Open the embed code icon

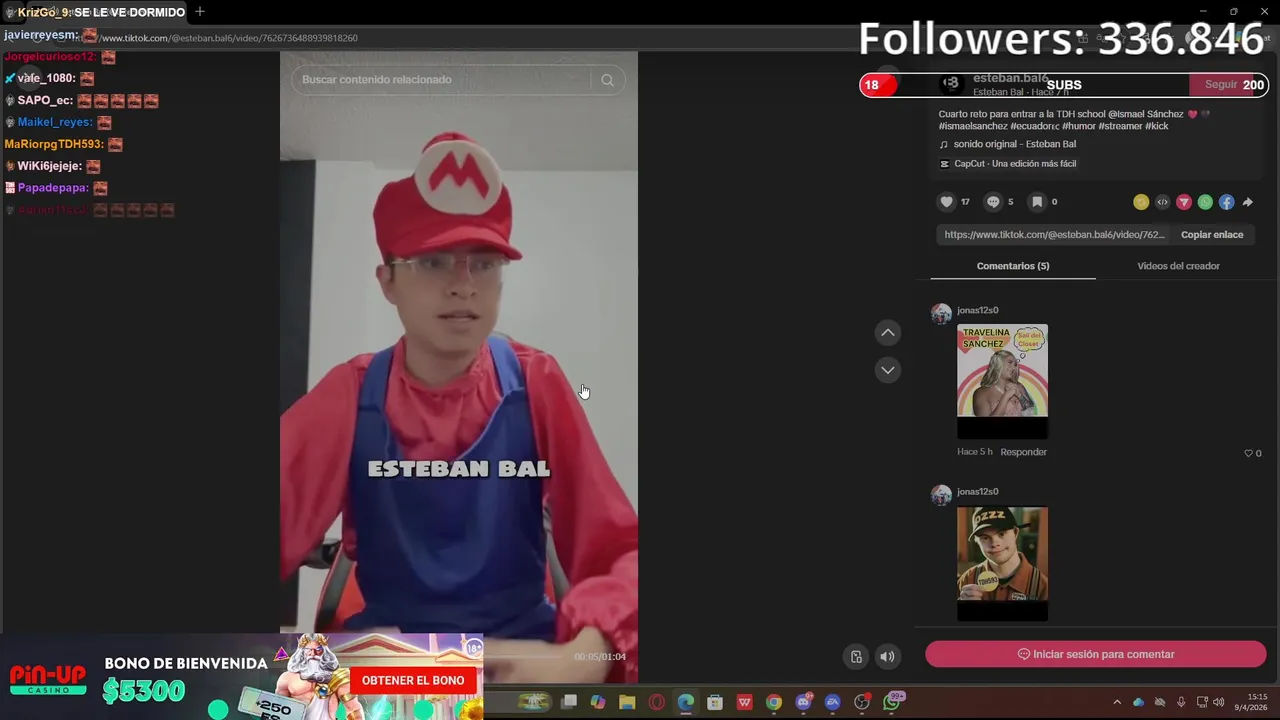[x=1162, y=202]
